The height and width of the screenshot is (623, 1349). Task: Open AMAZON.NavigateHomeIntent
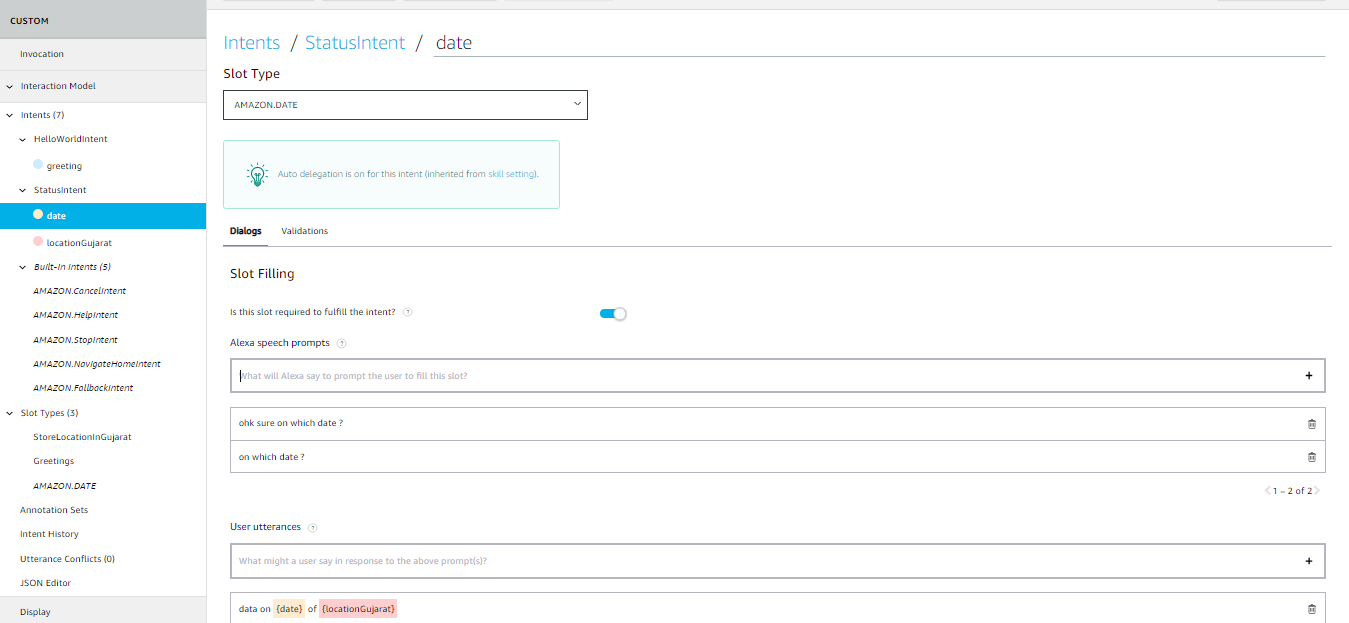coord(97,364)
